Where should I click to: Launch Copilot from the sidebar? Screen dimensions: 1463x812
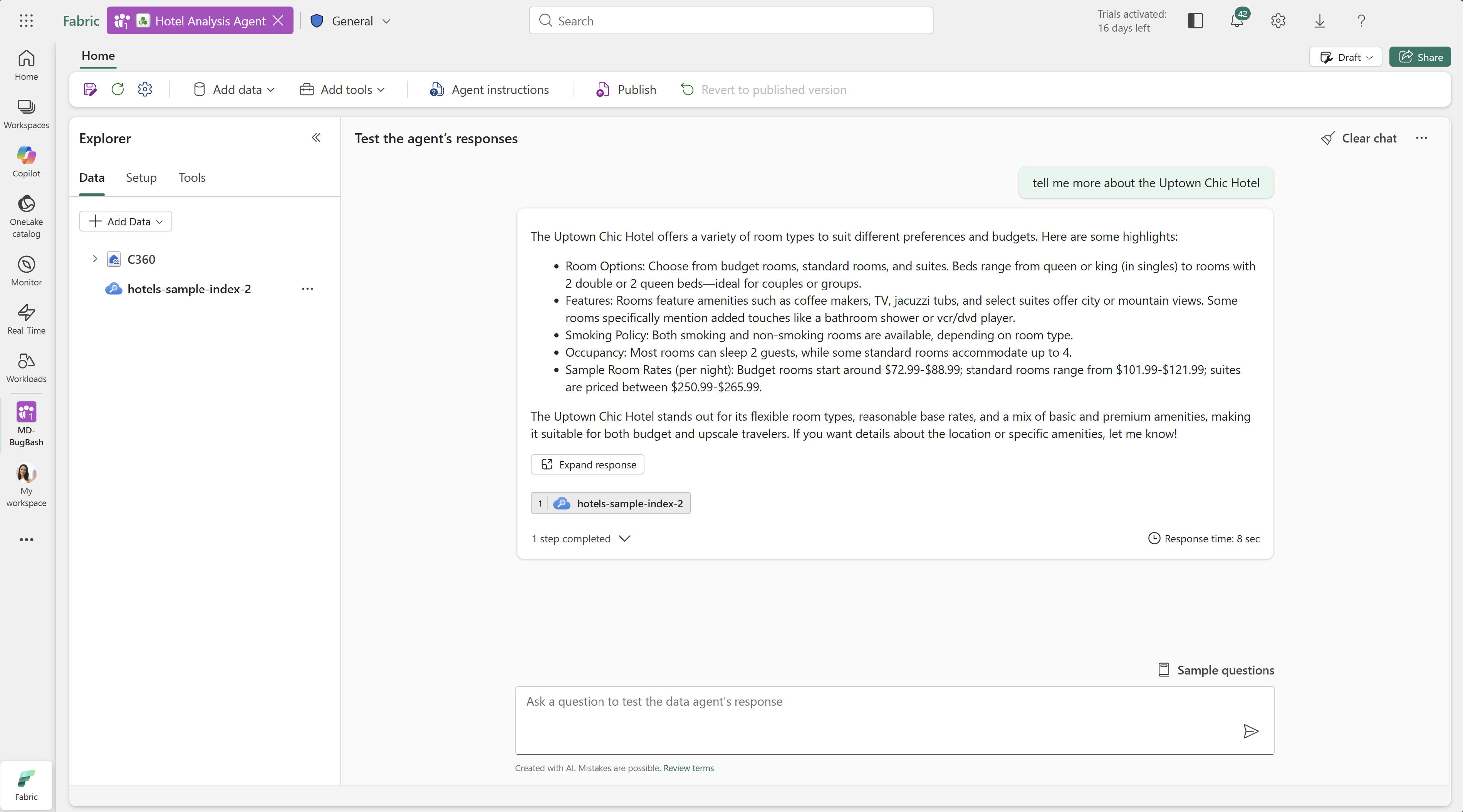coord(26,162)
